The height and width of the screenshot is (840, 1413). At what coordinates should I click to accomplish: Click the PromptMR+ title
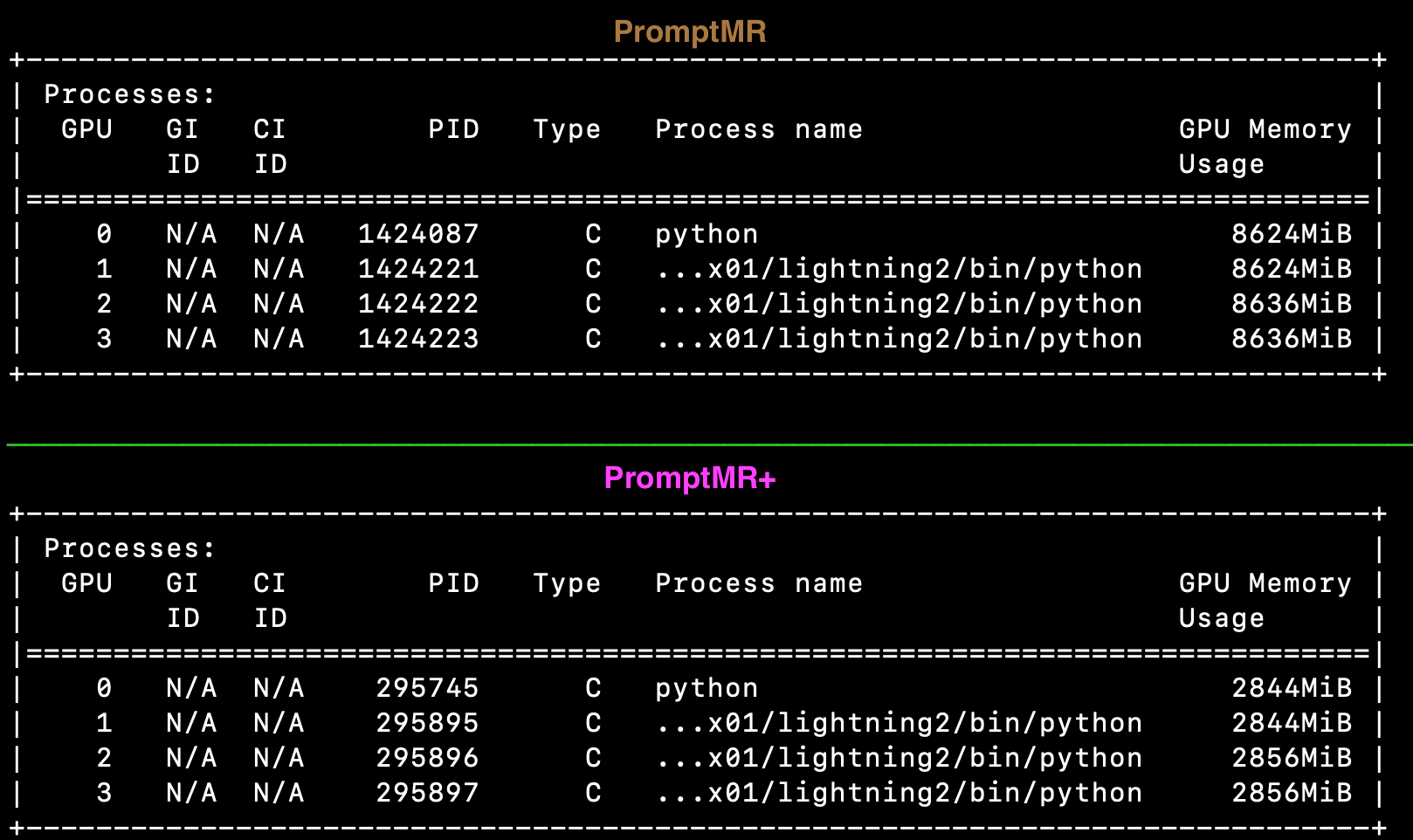coord(690,479)
